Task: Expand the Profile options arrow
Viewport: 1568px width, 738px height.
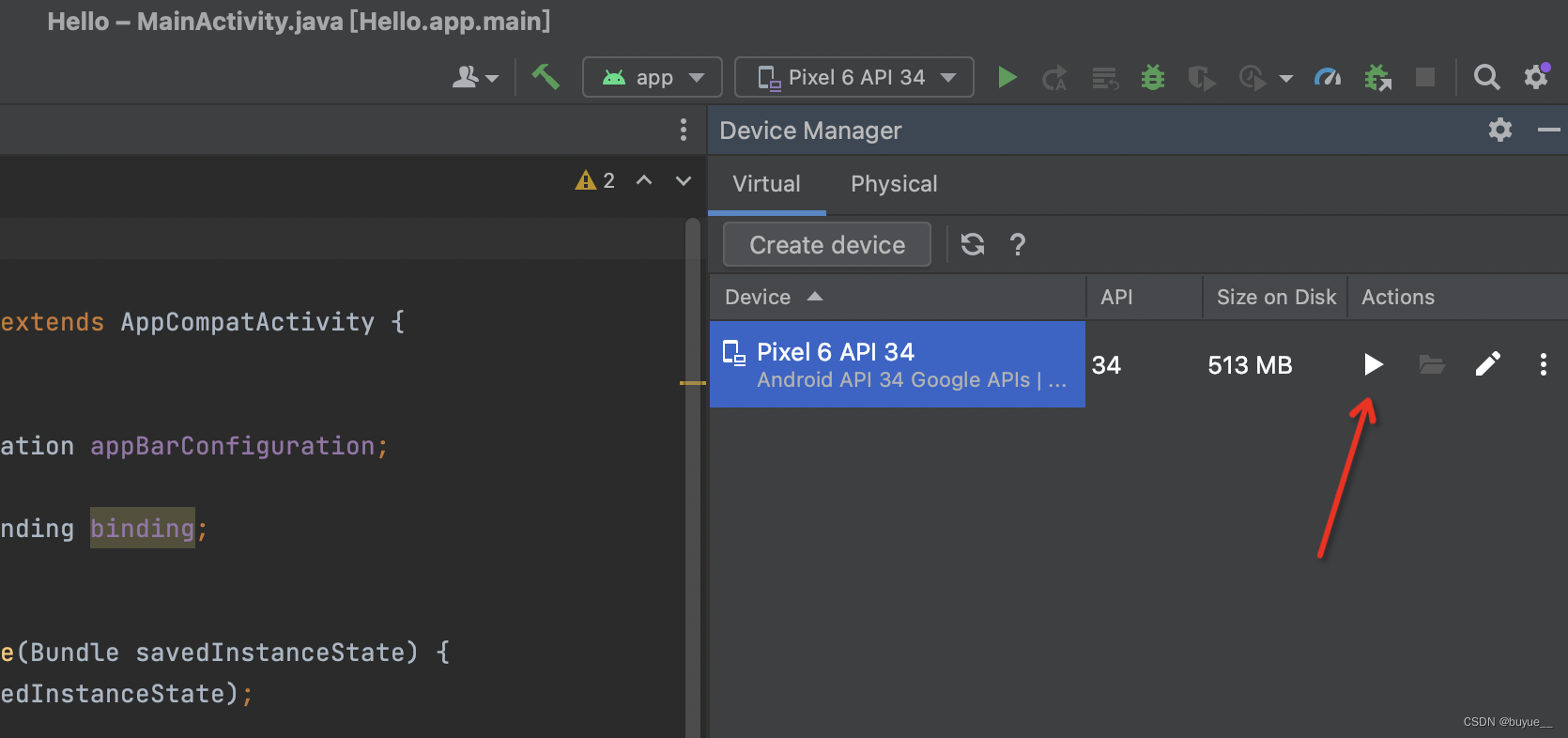Action: click(1286, 78)
